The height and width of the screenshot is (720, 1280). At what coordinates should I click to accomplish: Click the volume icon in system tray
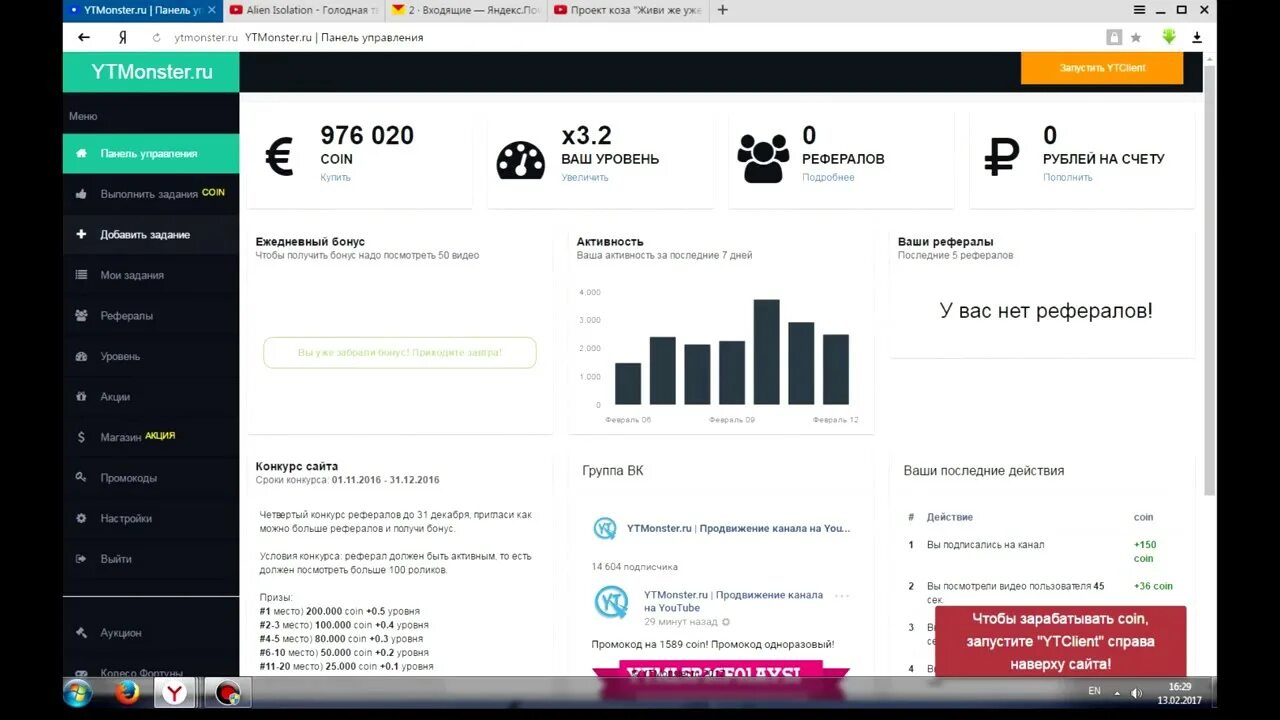pyautogui.click(x=1137, y=692)
